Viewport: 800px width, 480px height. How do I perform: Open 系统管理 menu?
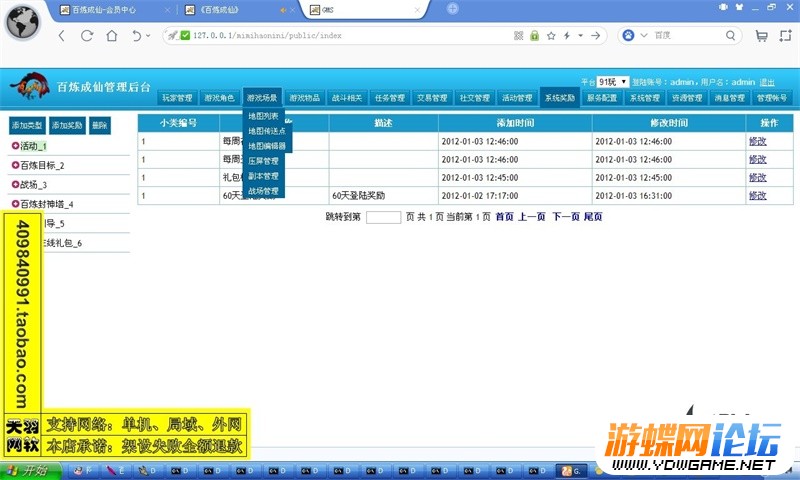pos(645,98)
